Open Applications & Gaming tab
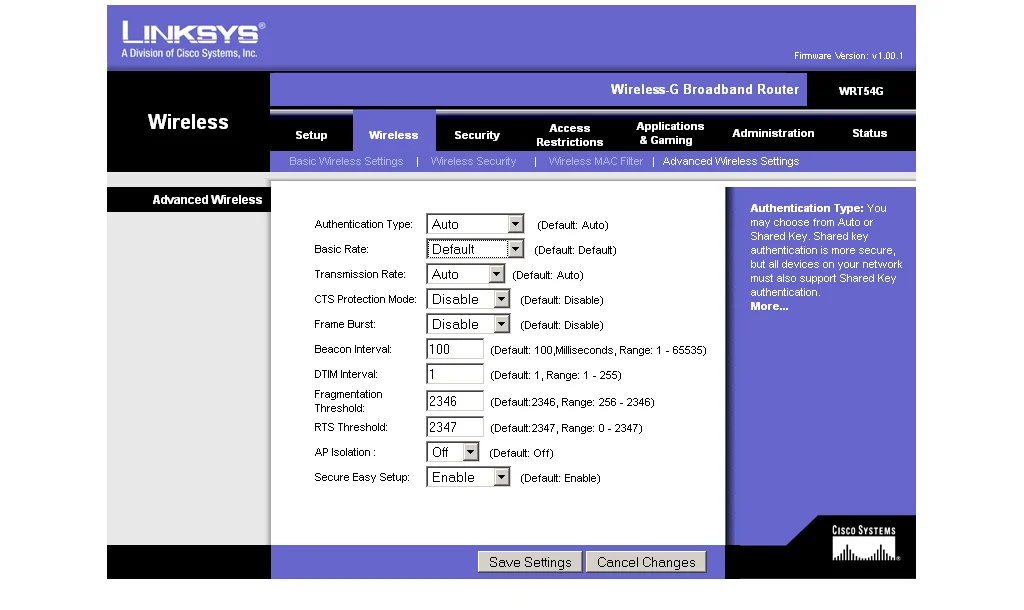Screen dimensions: 1024x610 click(x=670, y=134)
